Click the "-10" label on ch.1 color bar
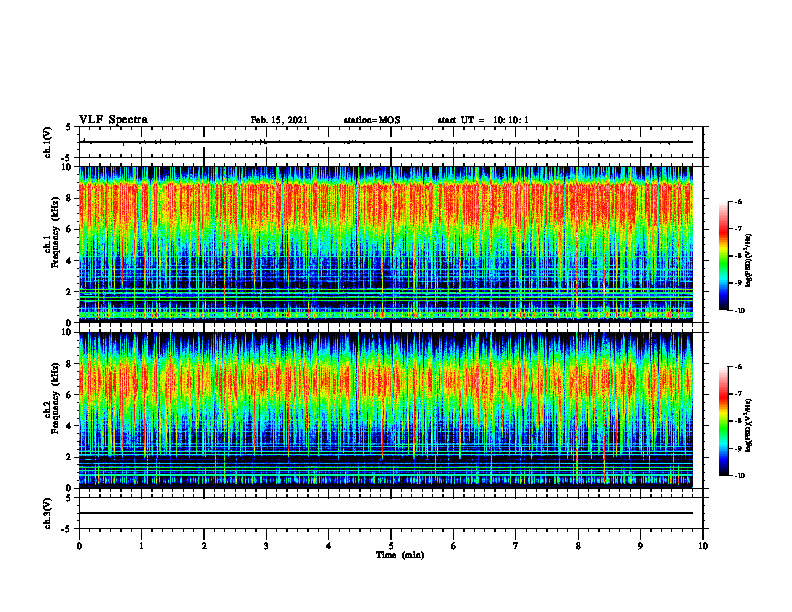Screen dimensions: 792x612 pos(740,311)
